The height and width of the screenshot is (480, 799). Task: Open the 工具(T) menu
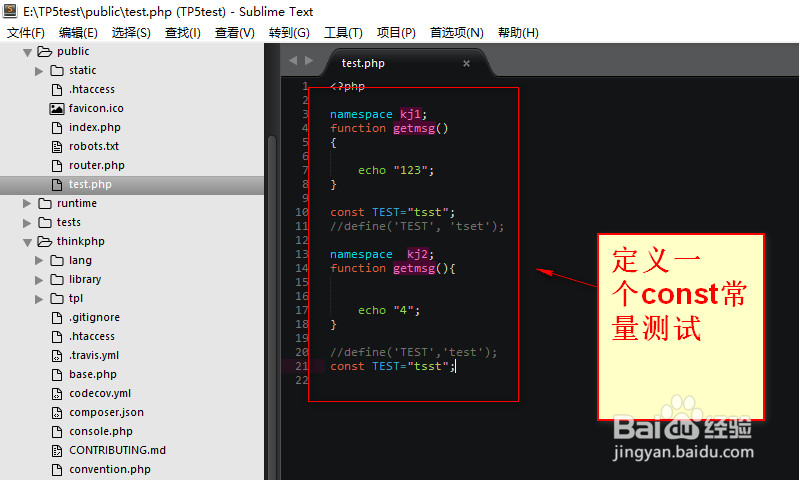coord(343,33)
